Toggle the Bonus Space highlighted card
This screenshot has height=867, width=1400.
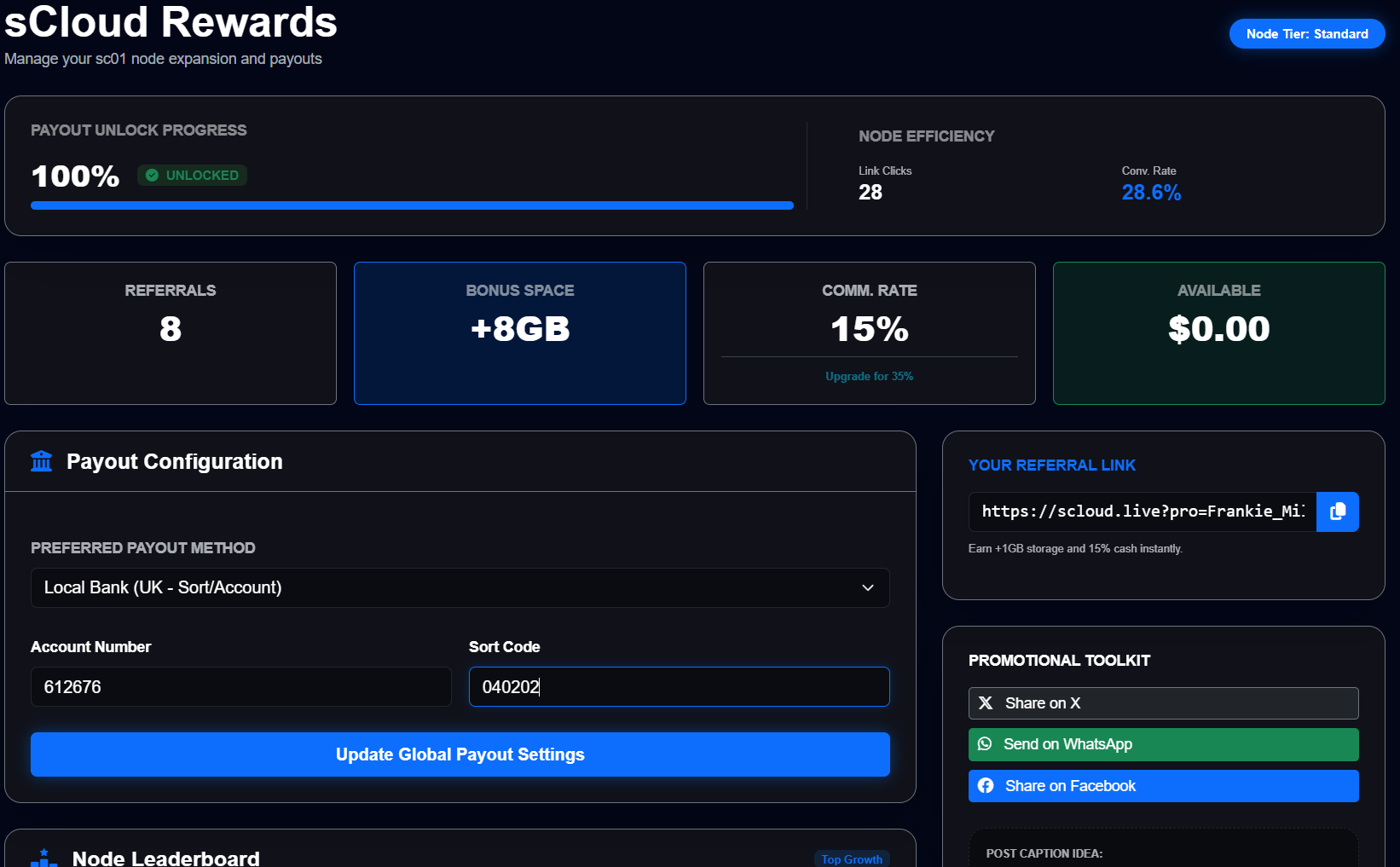coord(519,332)
